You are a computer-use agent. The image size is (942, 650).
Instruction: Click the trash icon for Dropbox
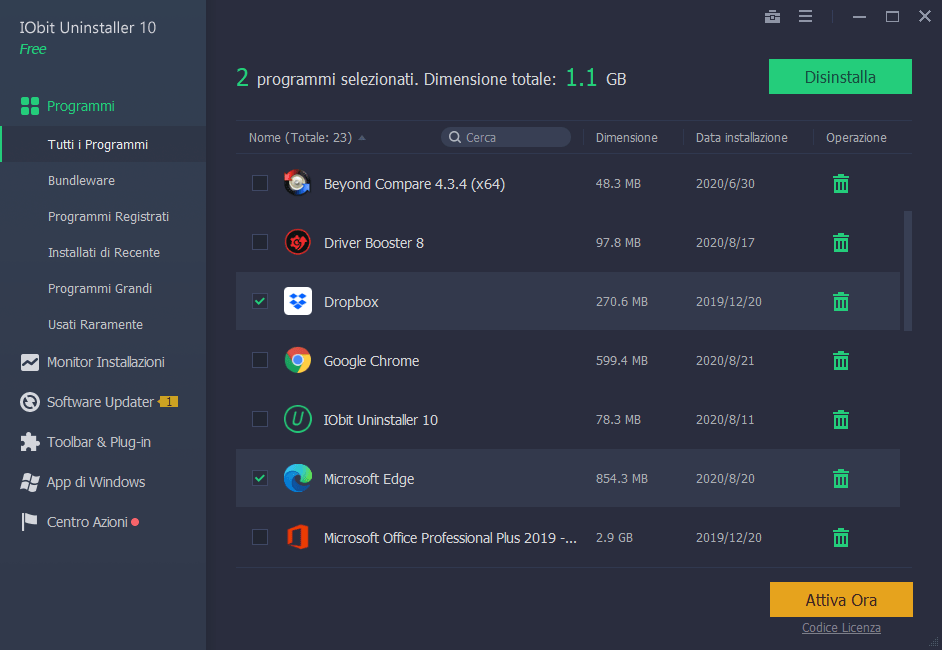[x=840, y=302]
